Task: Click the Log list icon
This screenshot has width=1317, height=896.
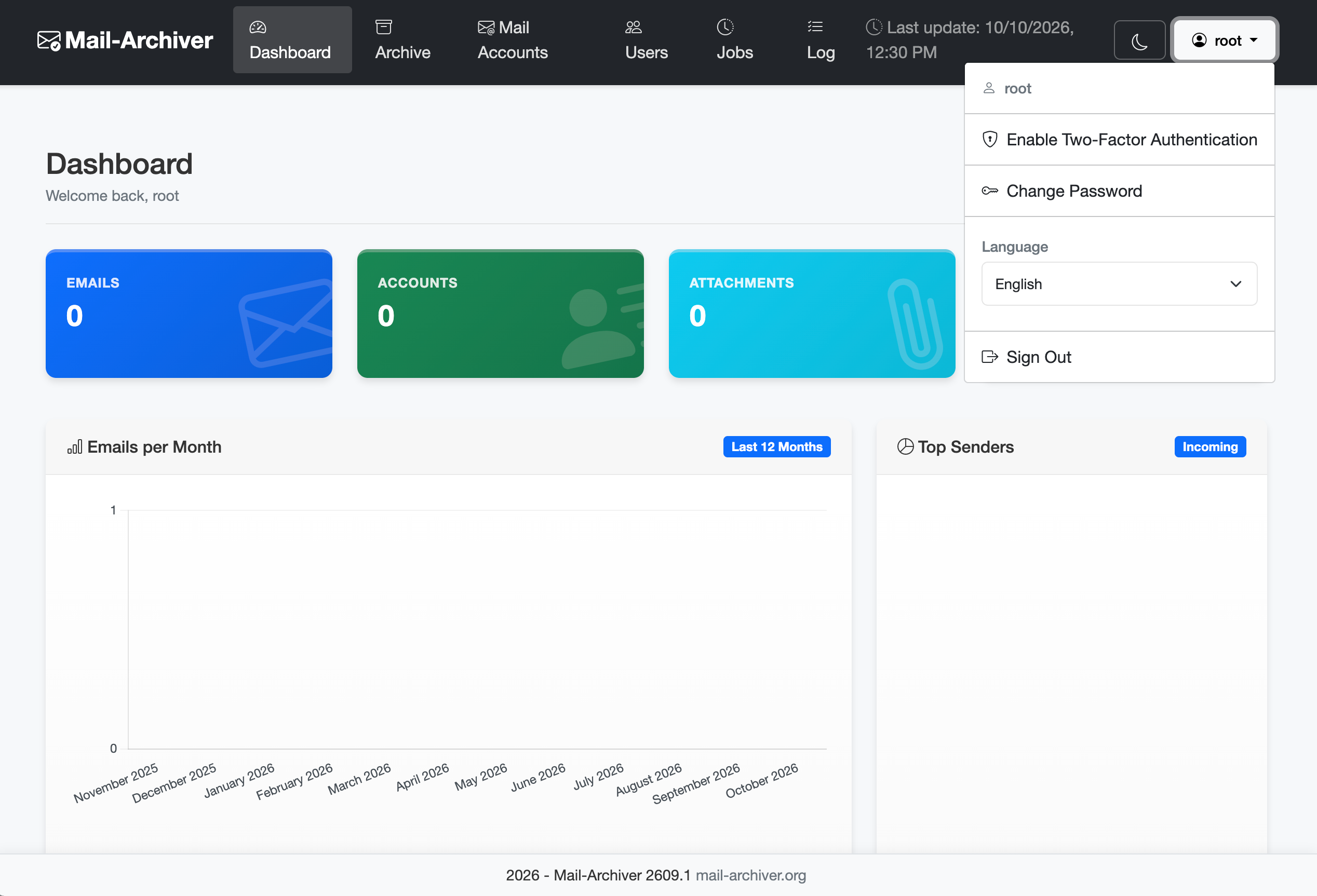Action: (815, 26)
